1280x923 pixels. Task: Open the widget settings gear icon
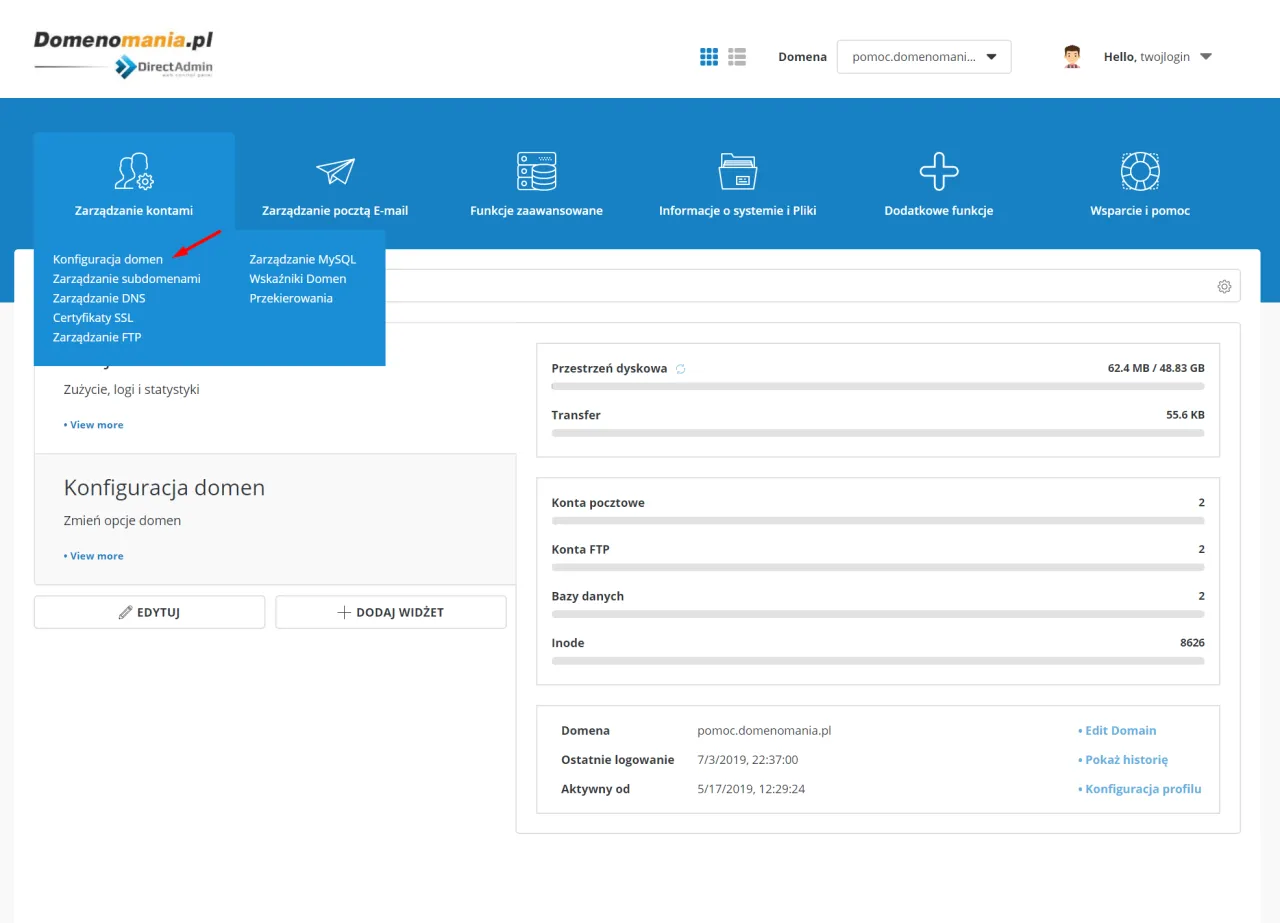point(1224,286)
